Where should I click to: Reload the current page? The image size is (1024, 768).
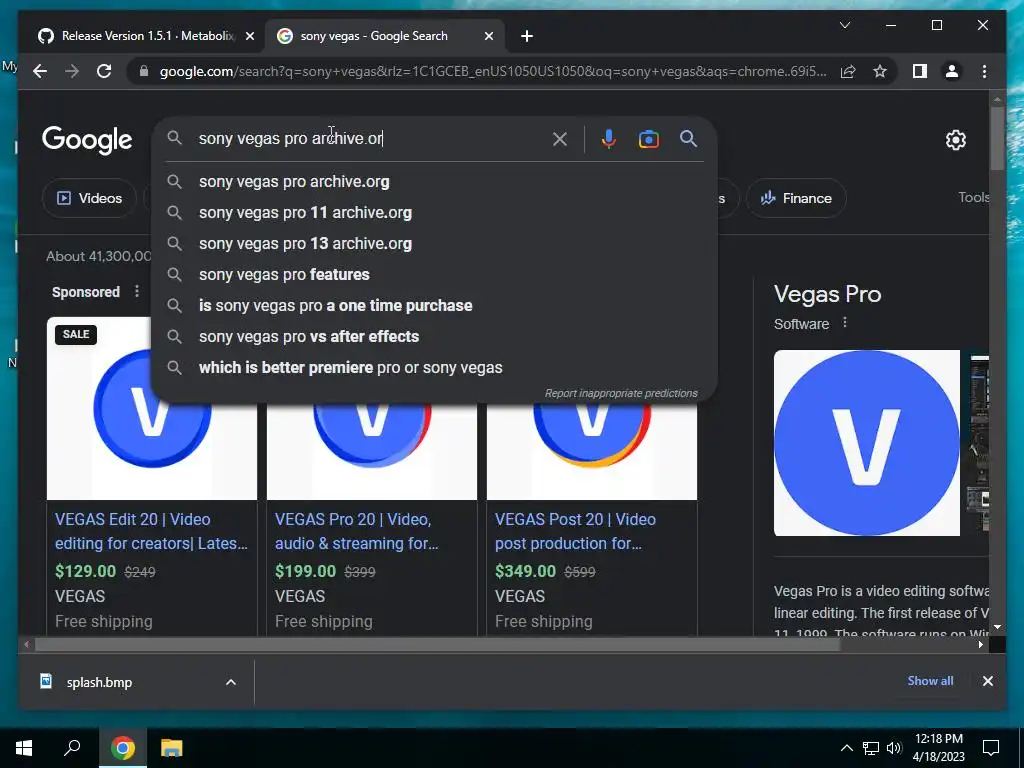(x=104, y=71)
